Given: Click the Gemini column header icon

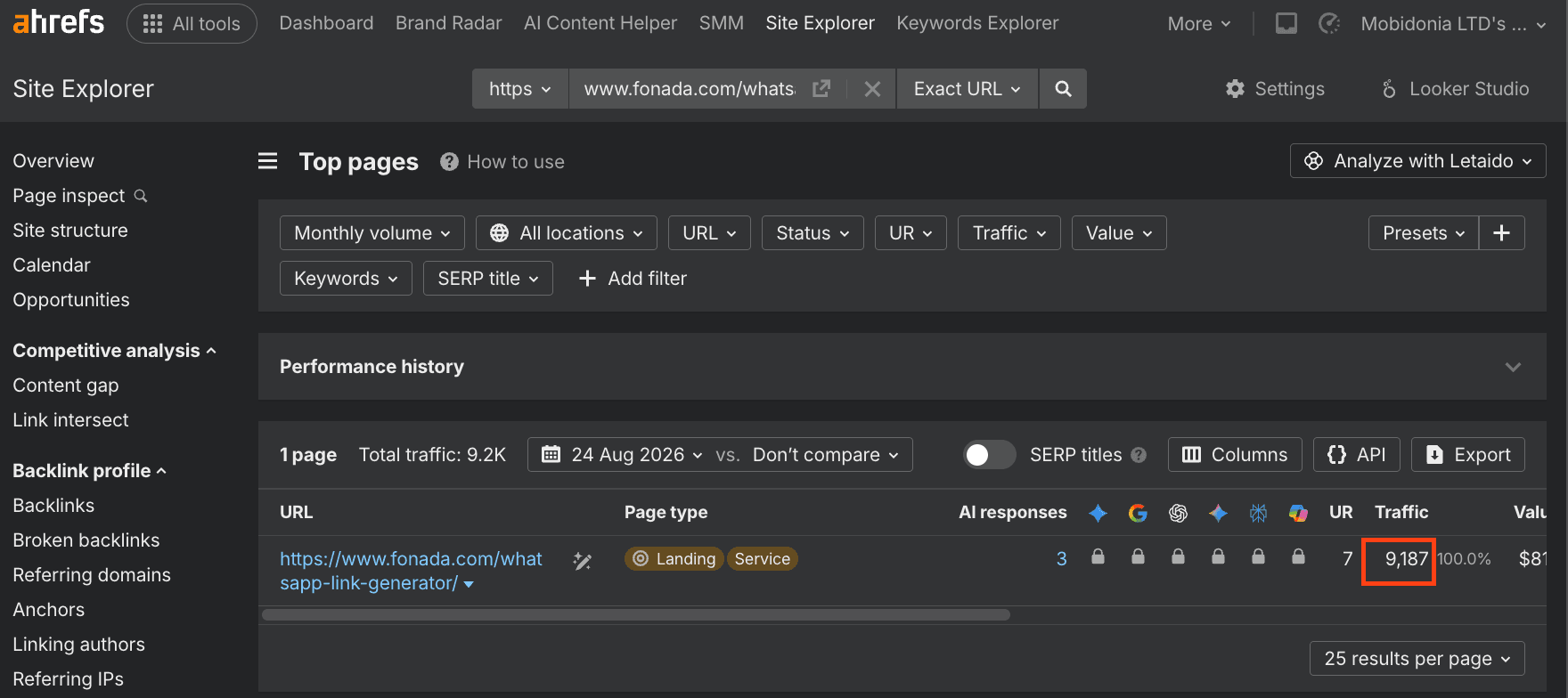Looking at the screenshot, I should click(x=1218, y=513).
